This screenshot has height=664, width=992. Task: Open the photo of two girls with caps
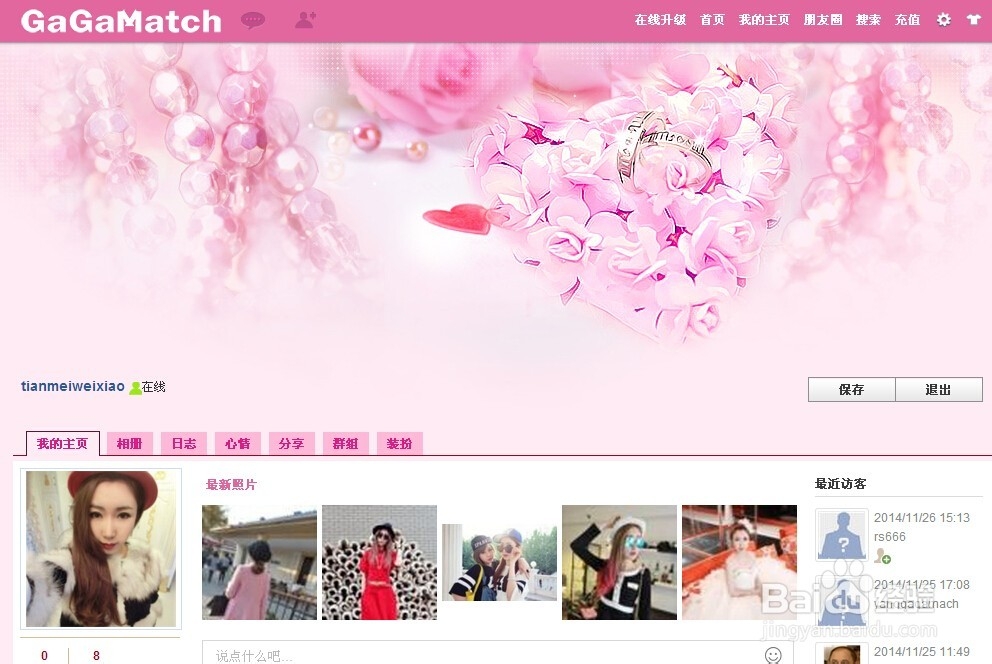pos(500,562)
